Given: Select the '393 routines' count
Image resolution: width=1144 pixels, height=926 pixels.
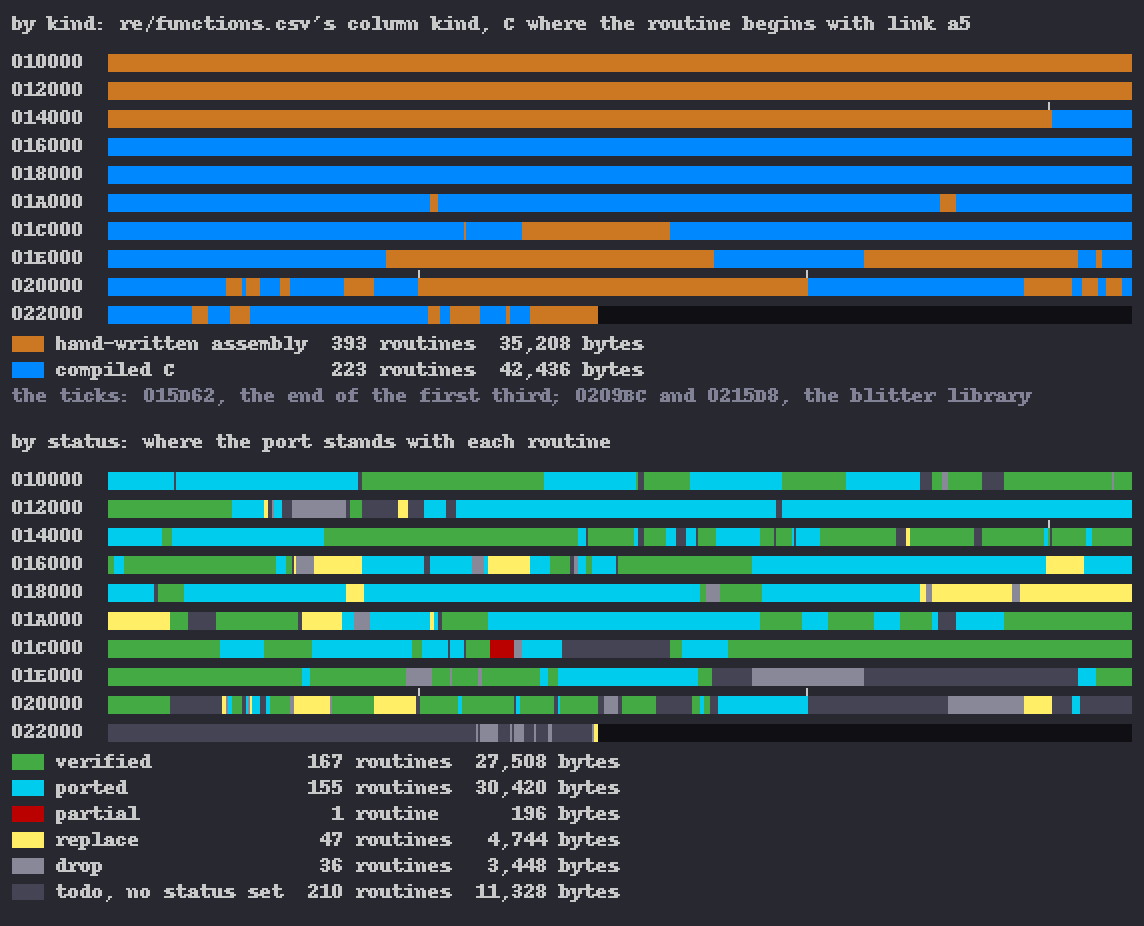Looking at the screenshot, I should point(403,344).
